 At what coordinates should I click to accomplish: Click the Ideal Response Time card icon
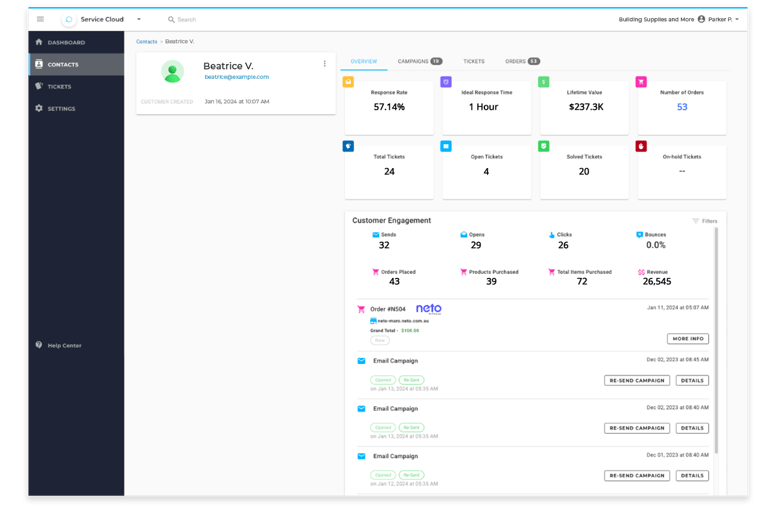[x=446, y=82]
